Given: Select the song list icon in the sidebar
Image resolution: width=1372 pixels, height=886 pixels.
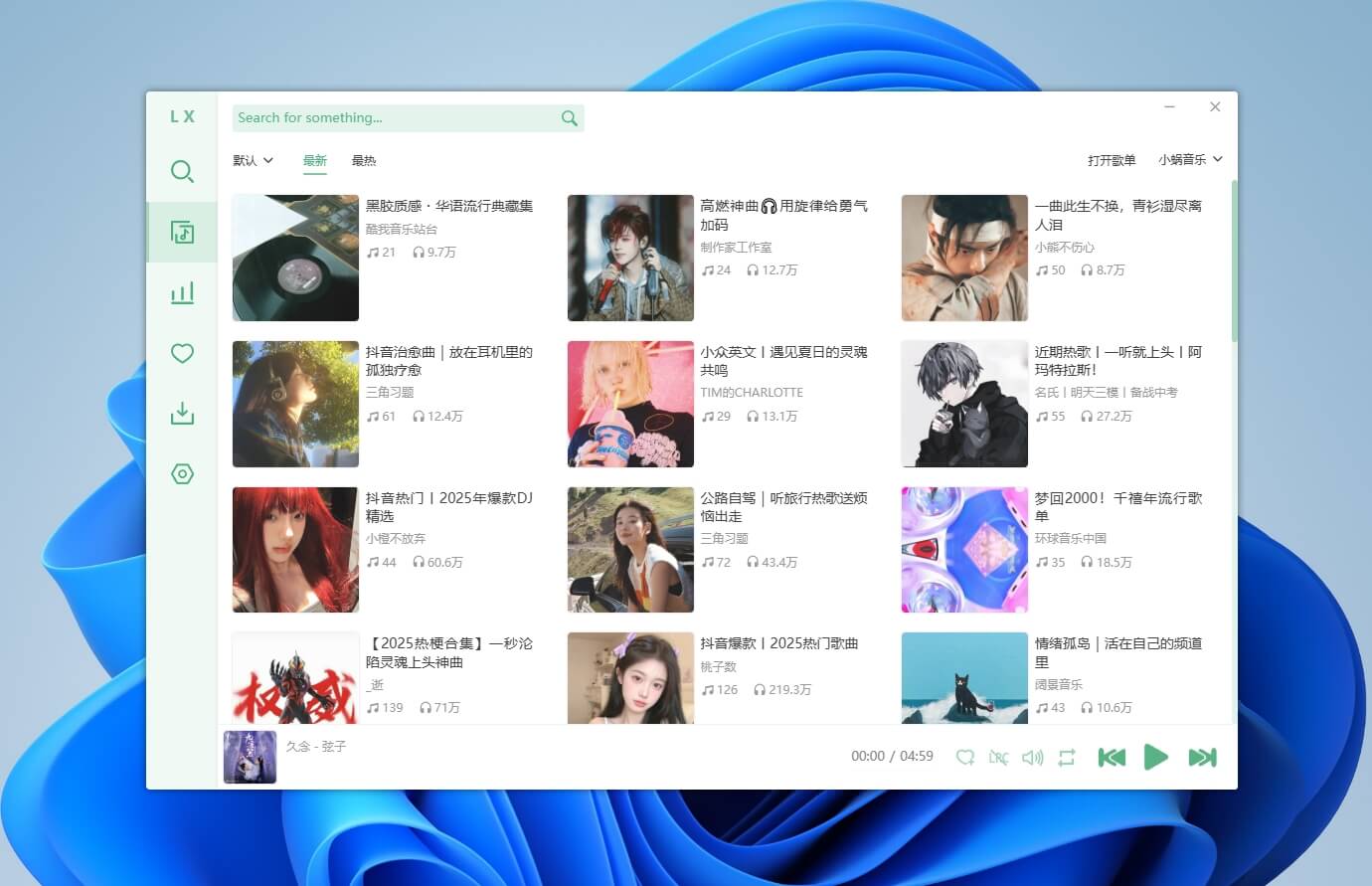Looking at the screenshot, I should [x=182, y=232].
